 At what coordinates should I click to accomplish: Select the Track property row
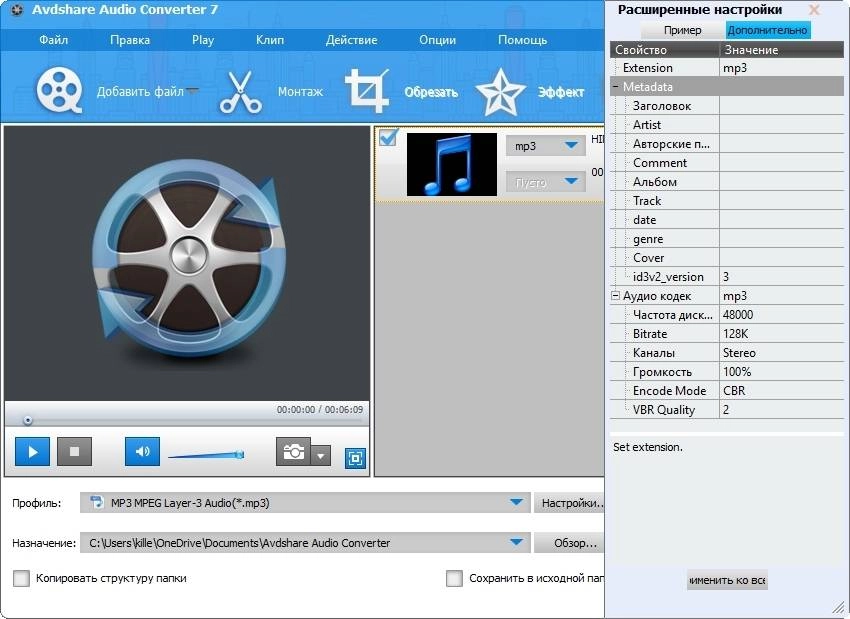[727, 201]
